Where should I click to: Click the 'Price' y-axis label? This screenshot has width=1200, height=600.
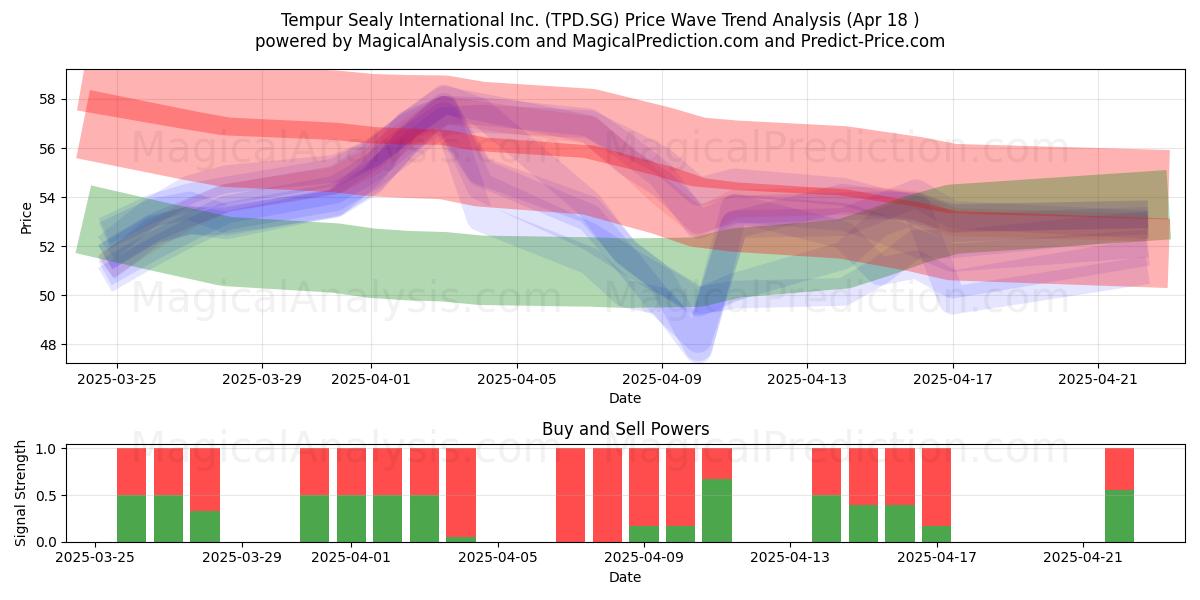pyautogui.click(x=26, y=216)
